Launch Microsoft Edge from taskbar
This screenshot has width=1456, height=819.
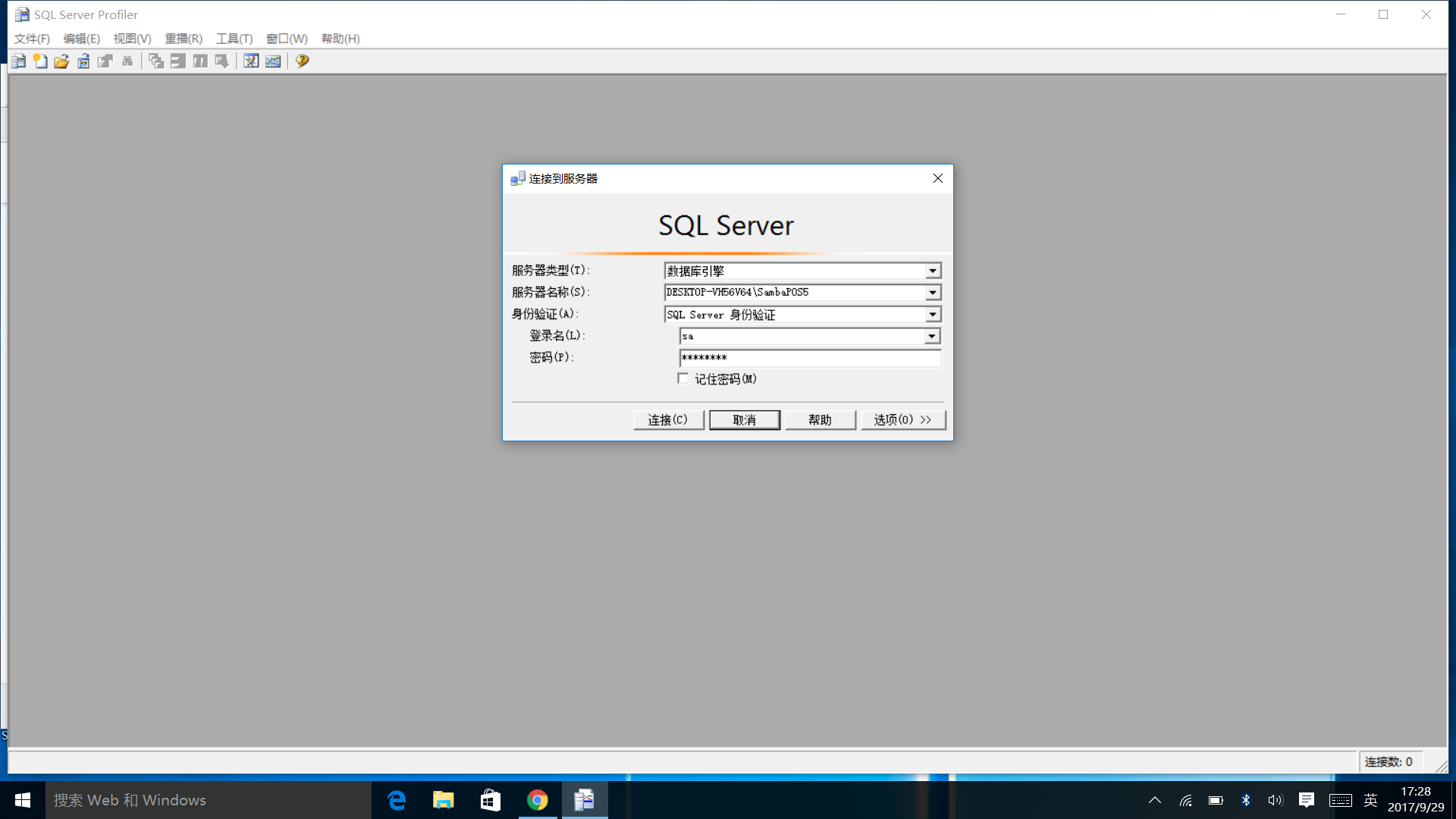(397, 800)
